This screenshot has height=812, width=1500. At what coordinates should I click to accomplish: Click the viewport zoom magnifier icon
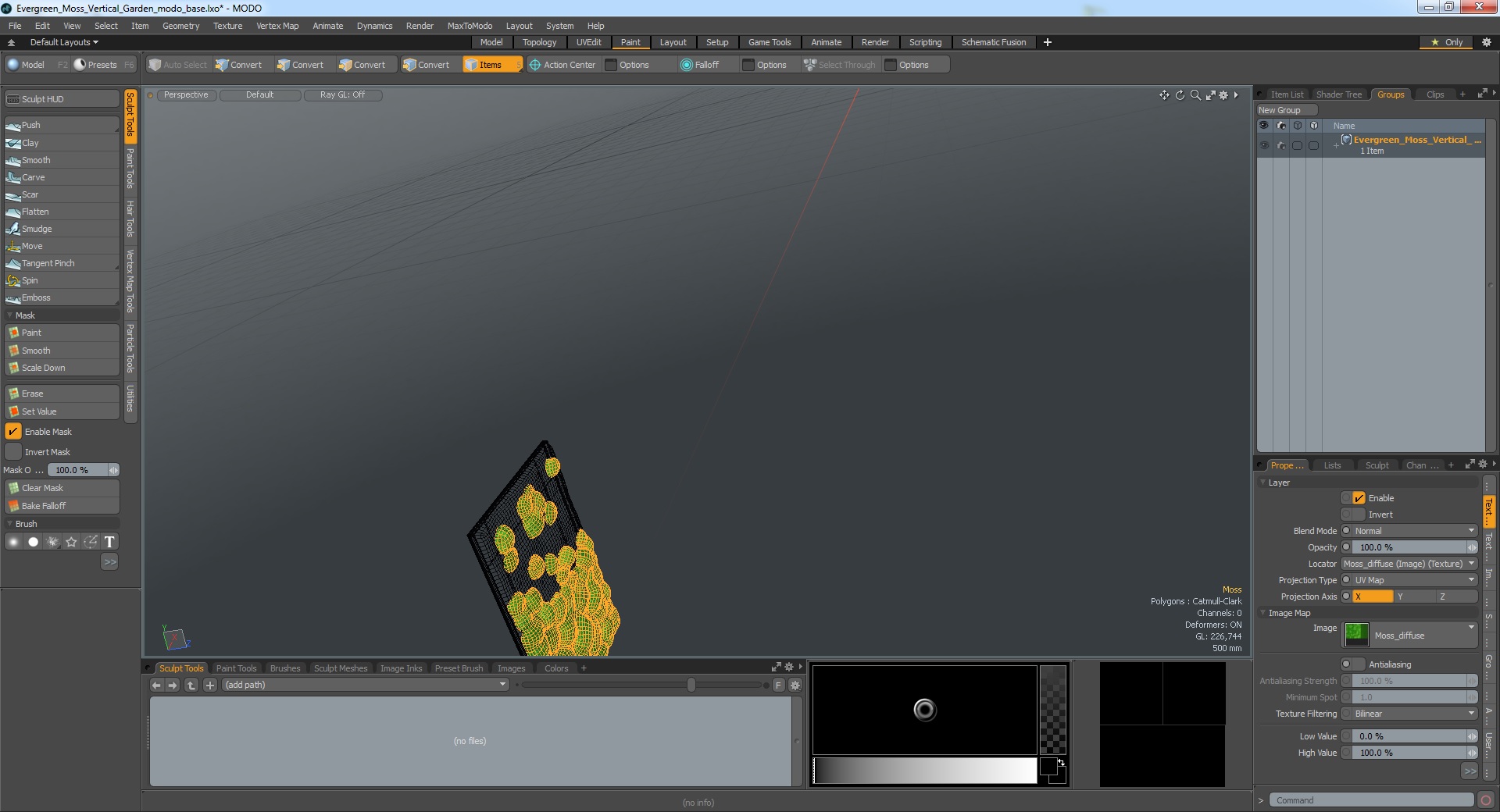pos(1195,95)
